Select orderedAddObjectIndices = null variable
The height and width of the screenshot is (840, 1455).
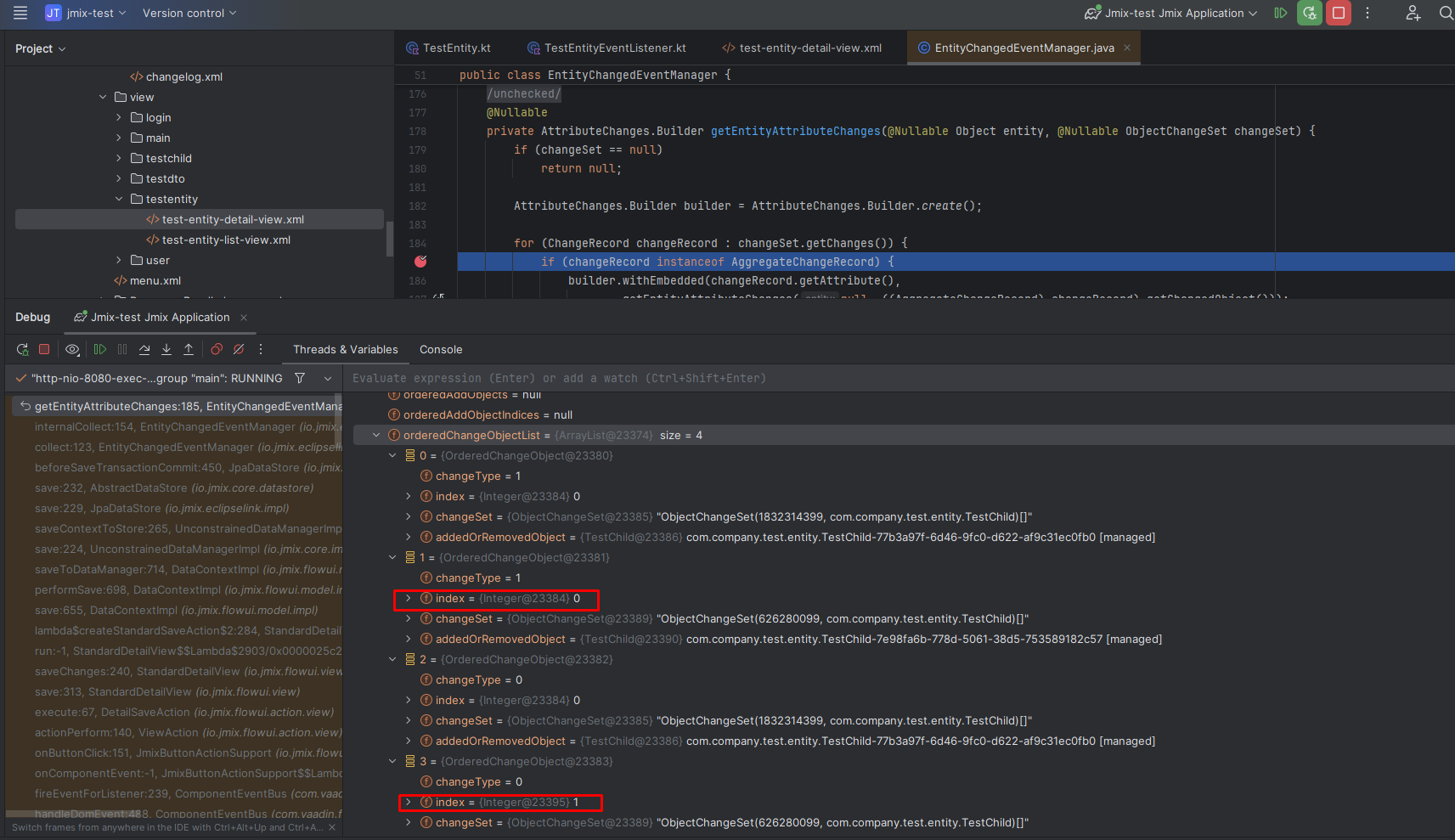(x=480, y=414)
